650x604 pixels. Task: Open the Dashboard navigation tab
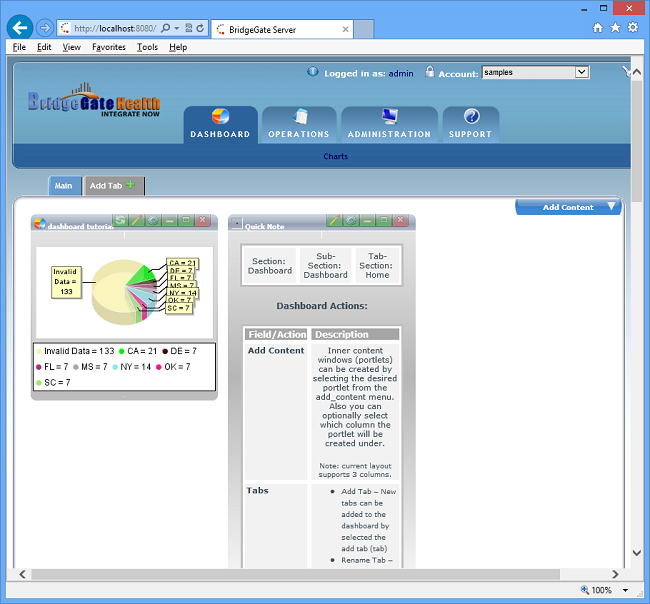click(220, 125)
